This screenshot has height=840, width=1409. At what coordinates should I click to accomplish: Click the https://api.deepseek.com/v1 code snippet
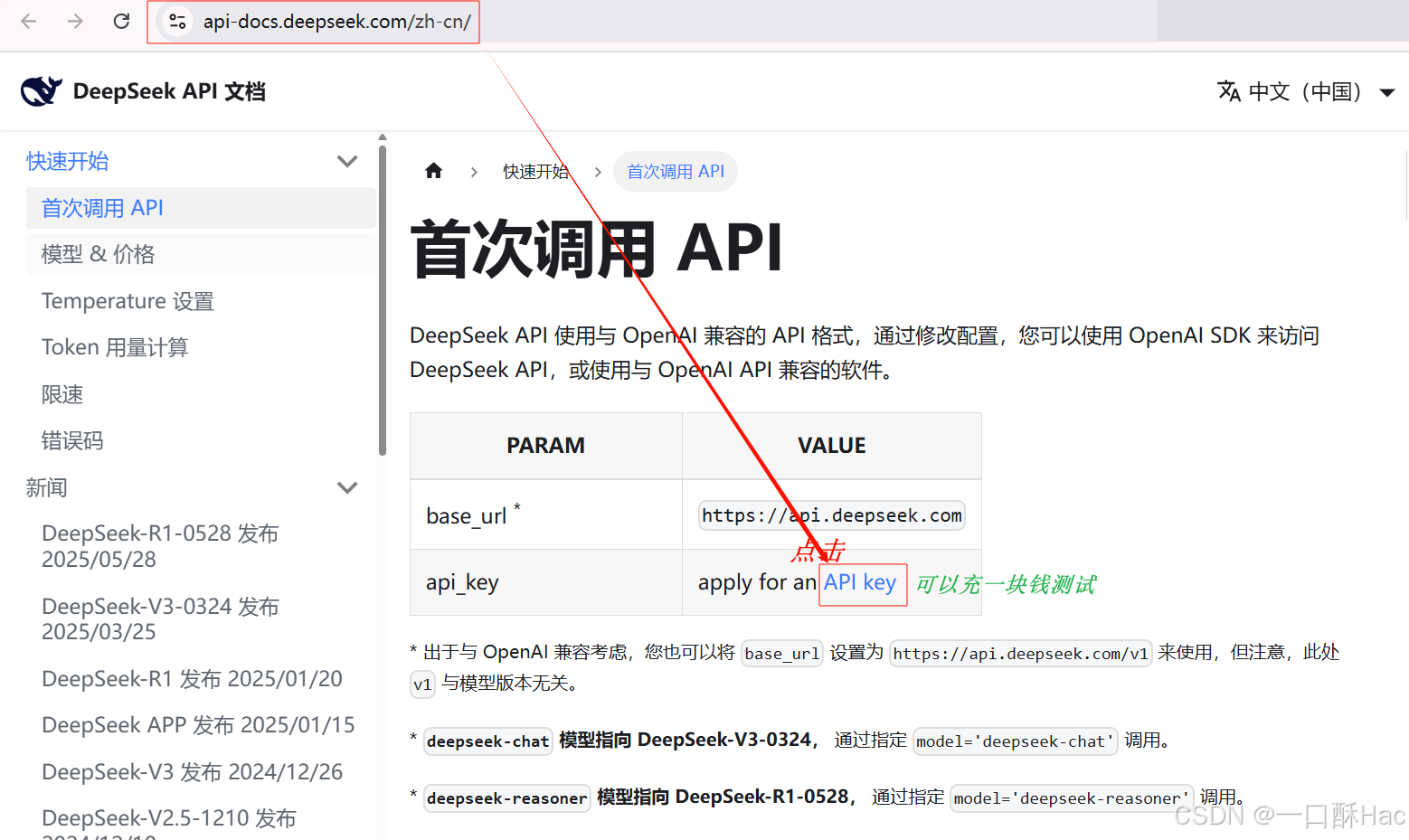click(1021, 653)
